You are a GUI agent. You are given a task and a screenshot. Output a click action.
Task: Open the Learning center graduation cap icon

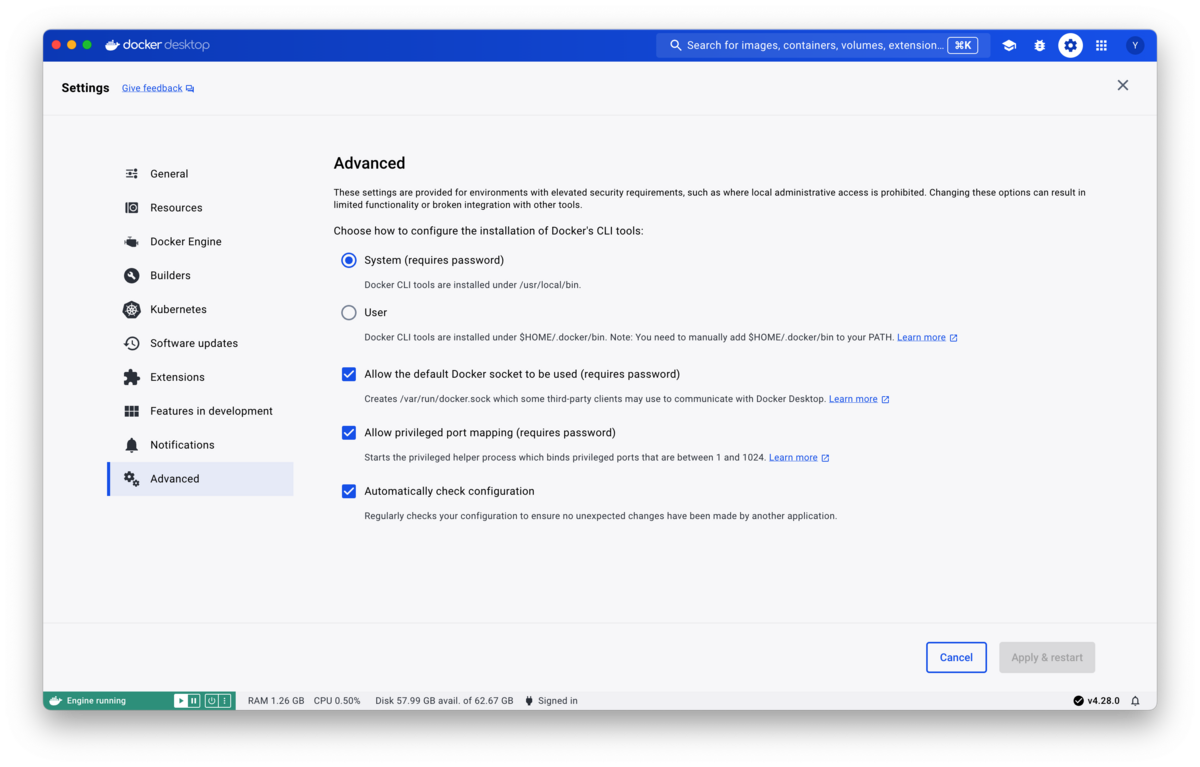click(x=1009, y=45)
